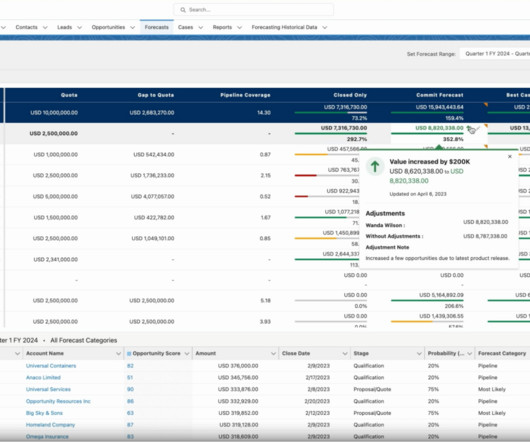Screen dimensions: 530x442
Task: Click opportunity score 90 link
Action: pyautogui.click(x=130, y=389)
